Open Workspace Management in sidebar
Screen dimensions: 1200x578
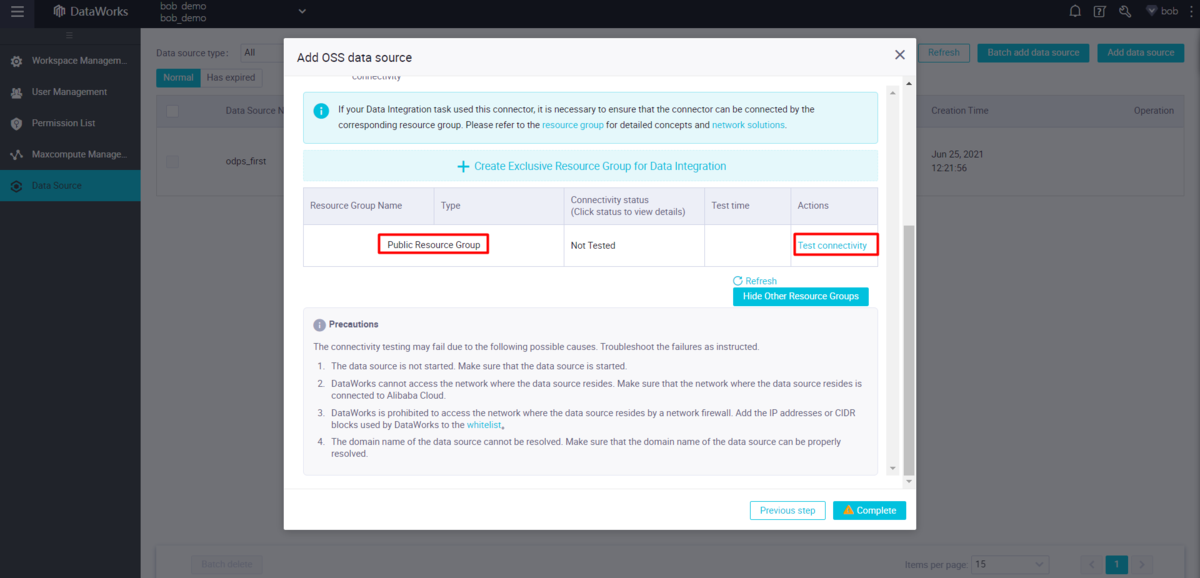point(70,61)
